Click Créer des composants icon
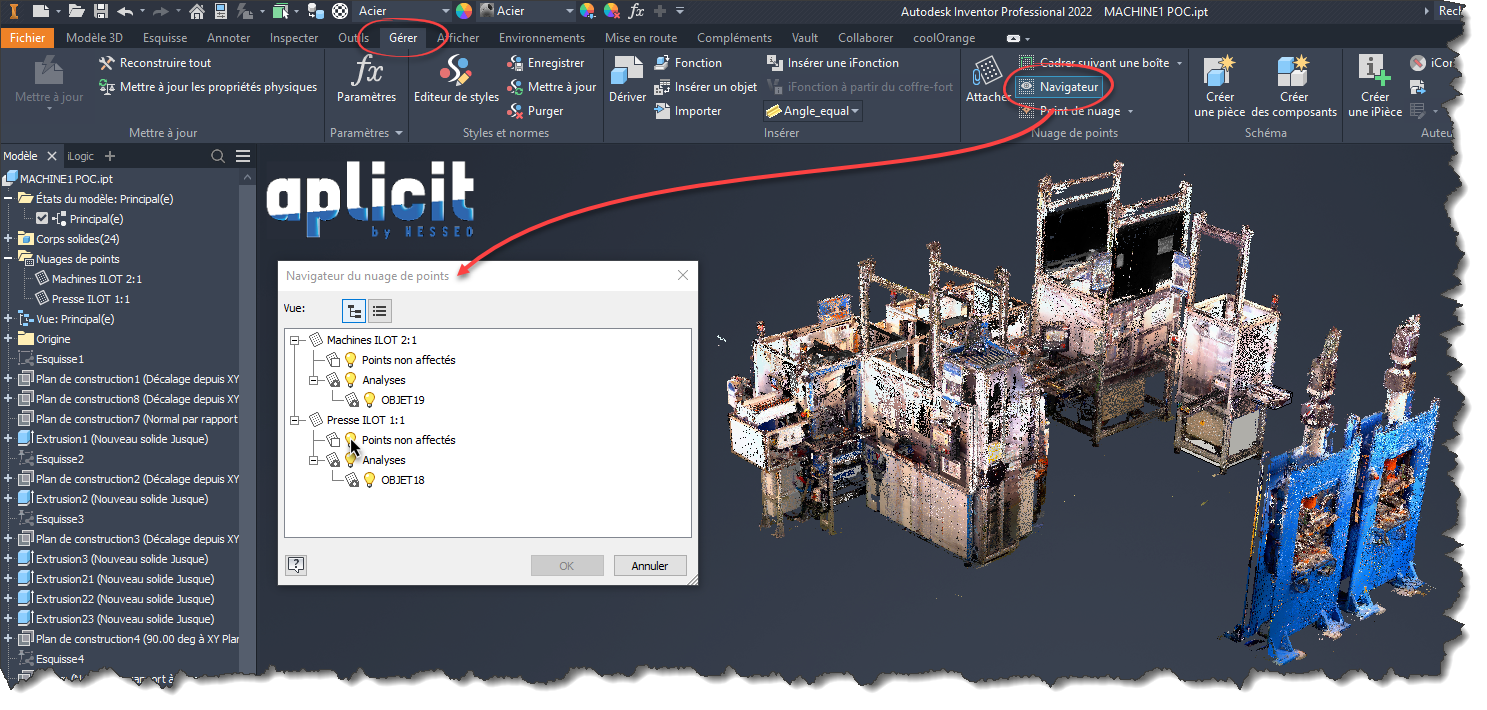Screen dimensions: 1487x710 [1293, 73]
